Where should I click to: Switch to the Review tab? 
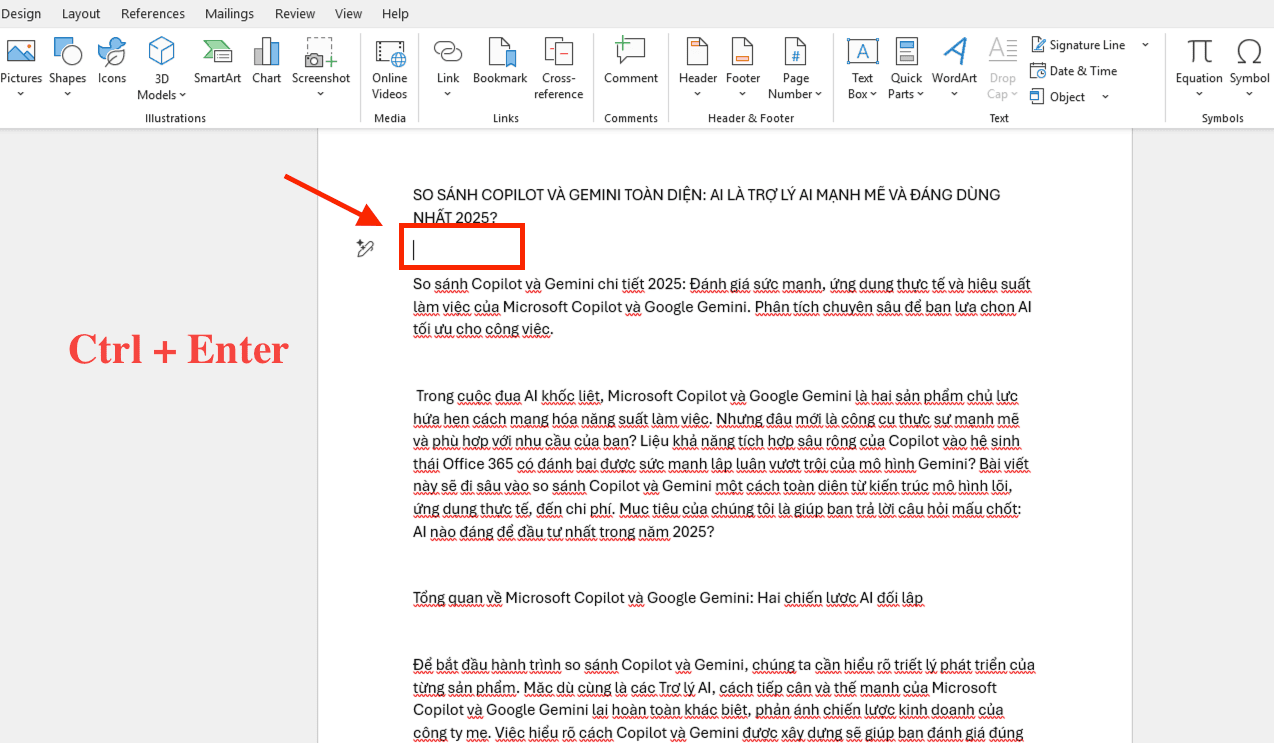[294, 13]
